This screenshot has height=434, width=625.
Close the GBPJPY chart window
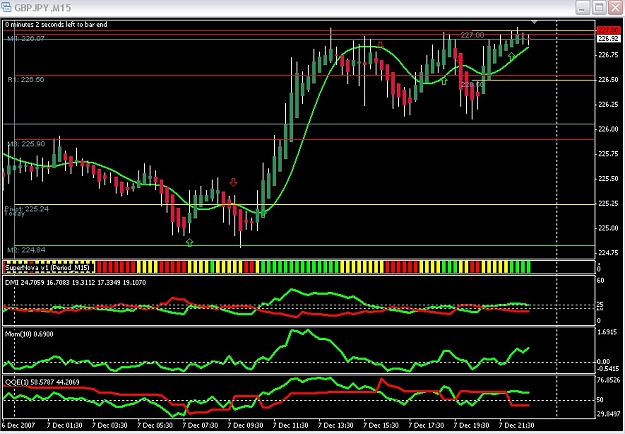coord(615,8)
